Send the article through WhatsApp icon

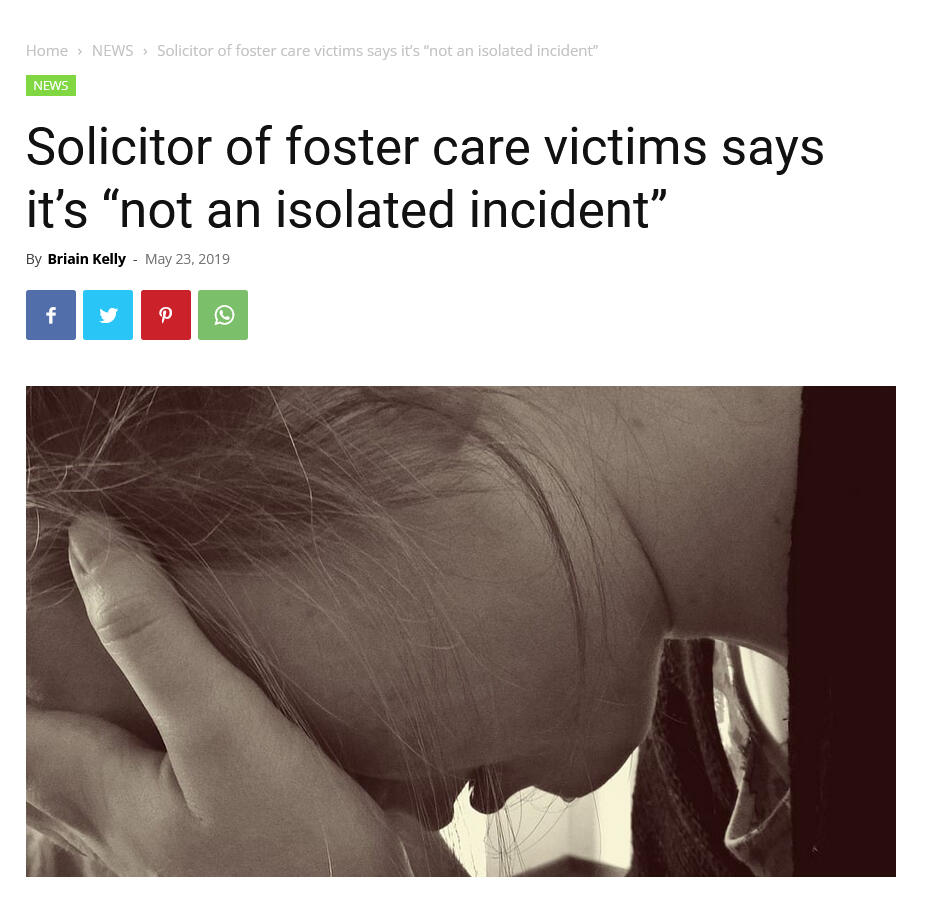coord(223,315)
